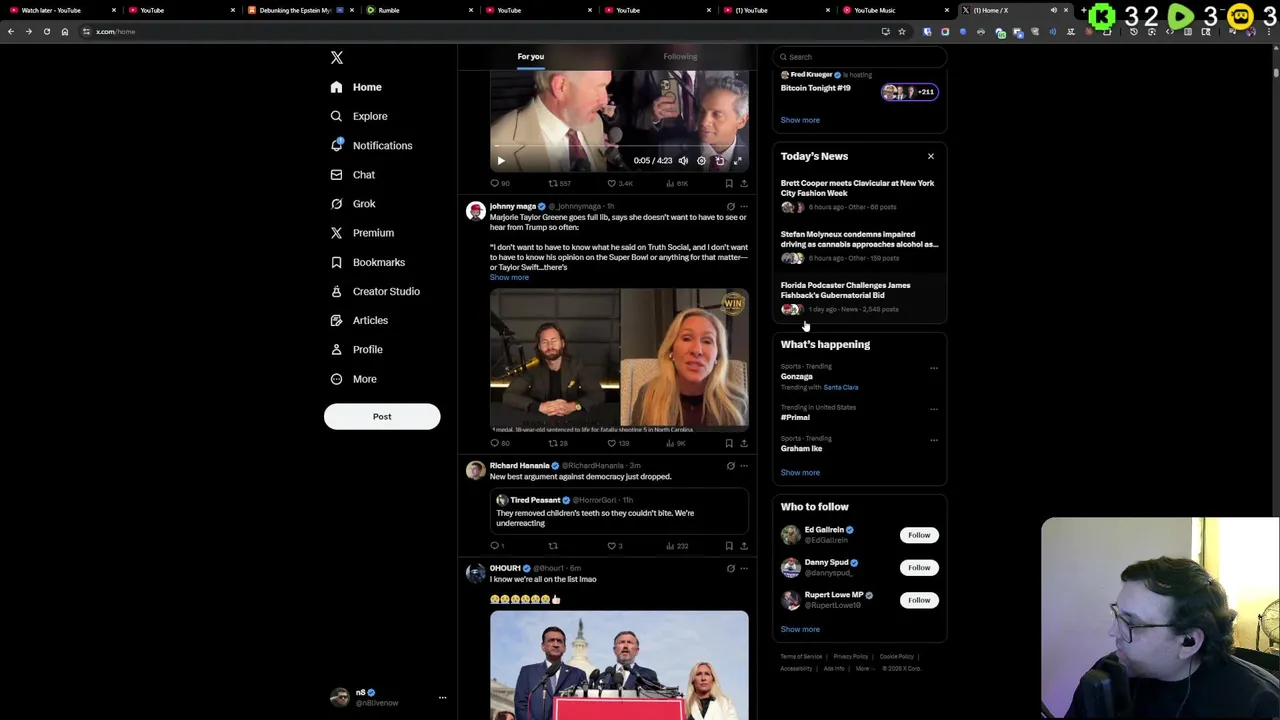This screenshot has height=720, width=1280.
Task: Close the Today's News panel
Action: [x=931, y=156]
